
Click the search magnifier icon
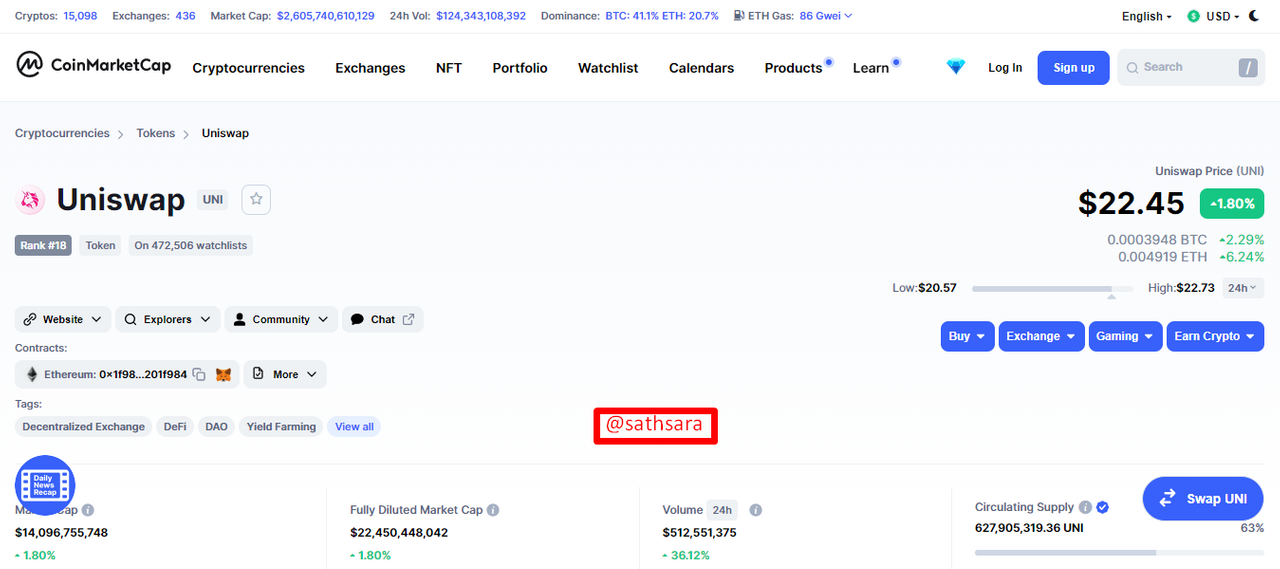1133,67
